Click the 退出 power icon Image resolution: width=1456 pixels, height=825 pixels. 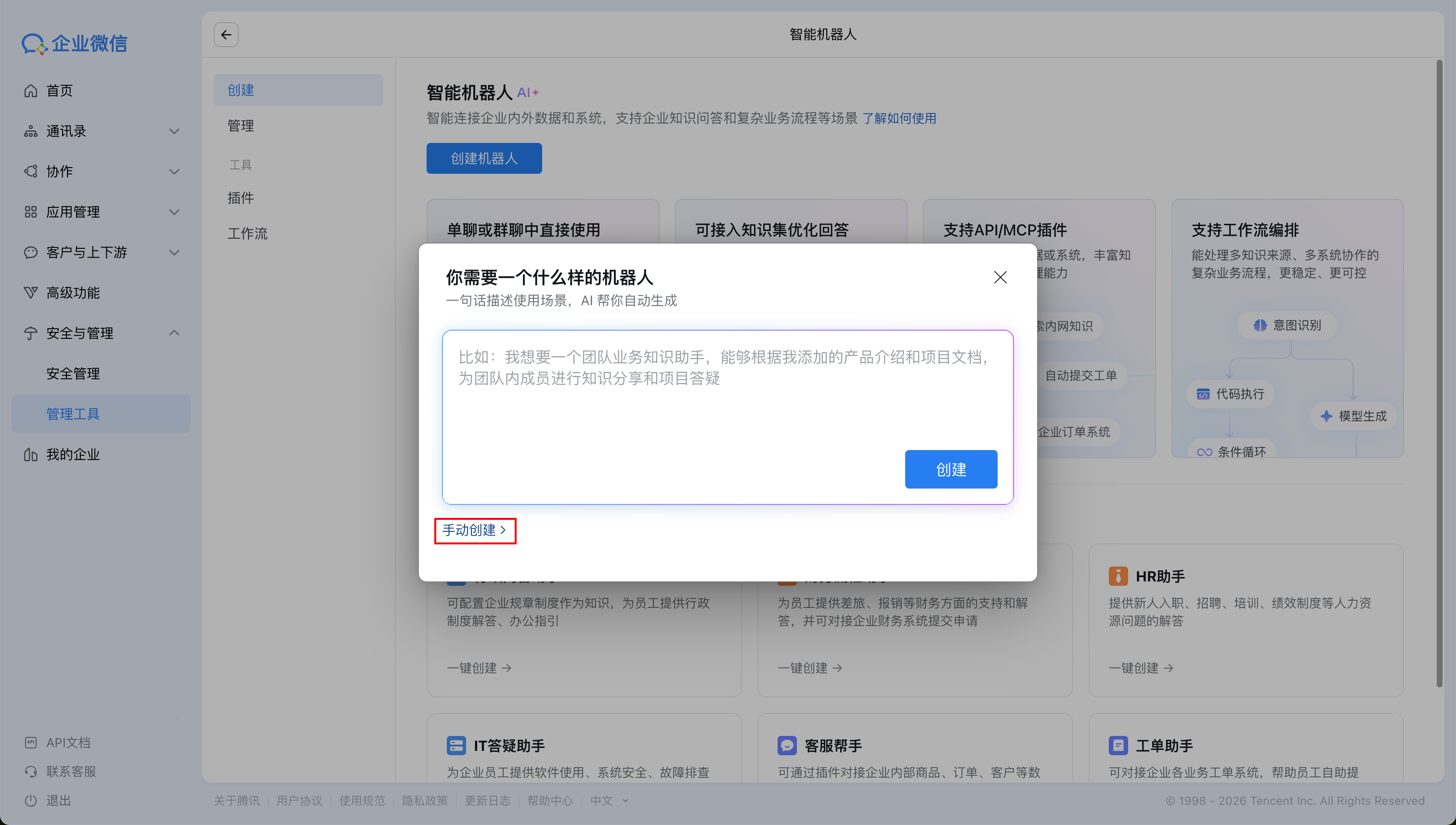(x=31, y=800)
